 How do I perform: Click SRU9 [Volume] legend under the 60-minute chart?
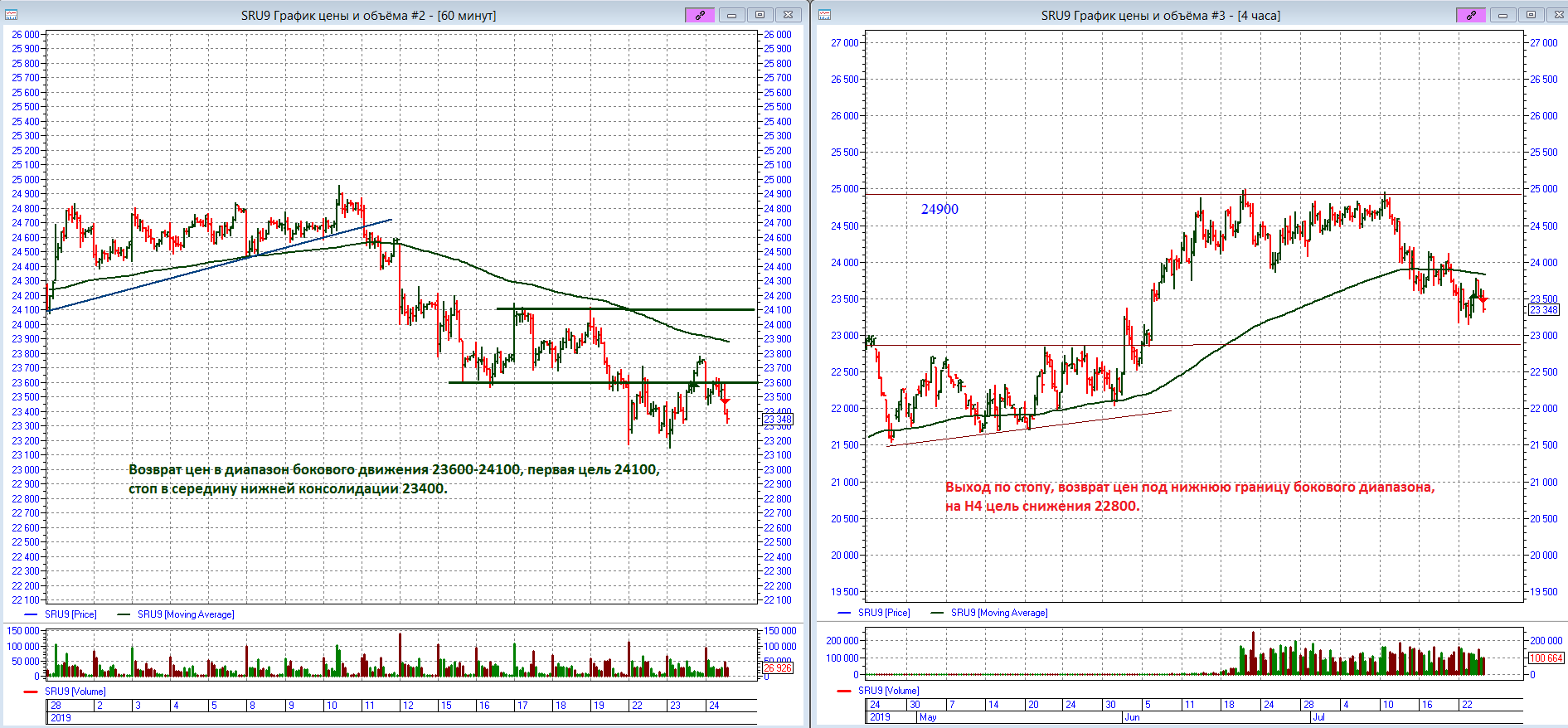point(75,691)
